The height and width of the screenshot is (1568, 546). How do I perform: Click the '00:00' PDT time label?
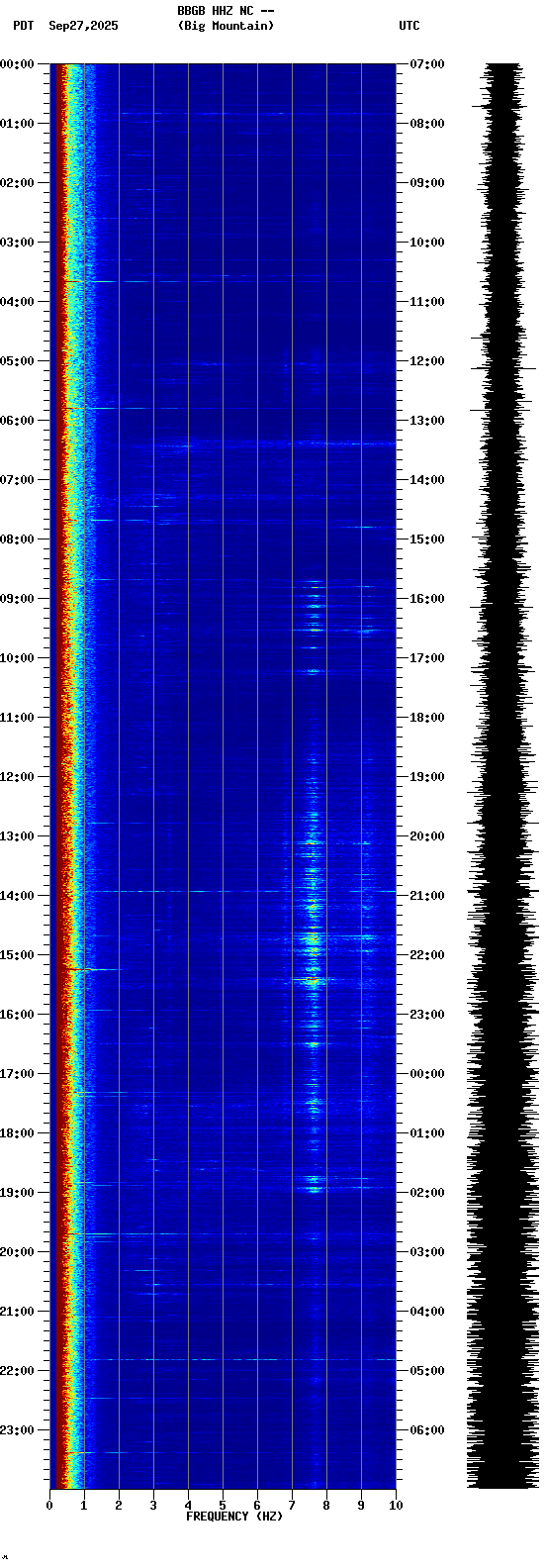18,64
